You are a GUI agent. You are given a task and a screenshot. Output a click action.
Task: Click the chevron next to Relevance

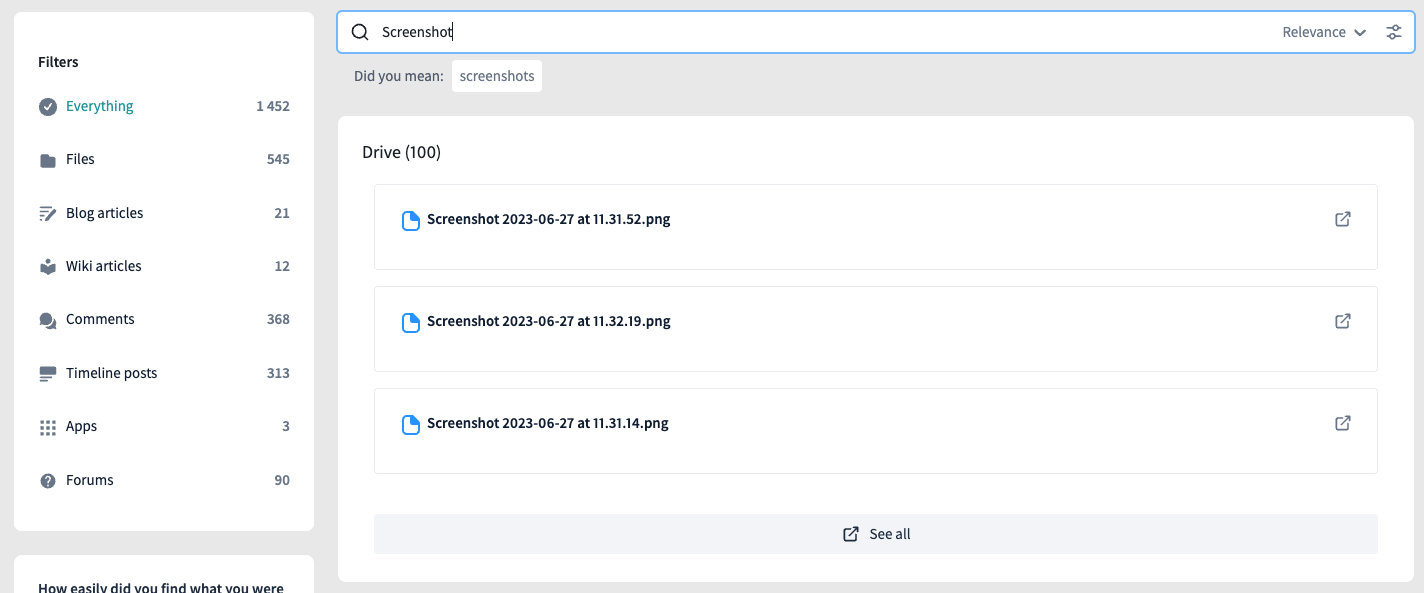point(1360,33)
